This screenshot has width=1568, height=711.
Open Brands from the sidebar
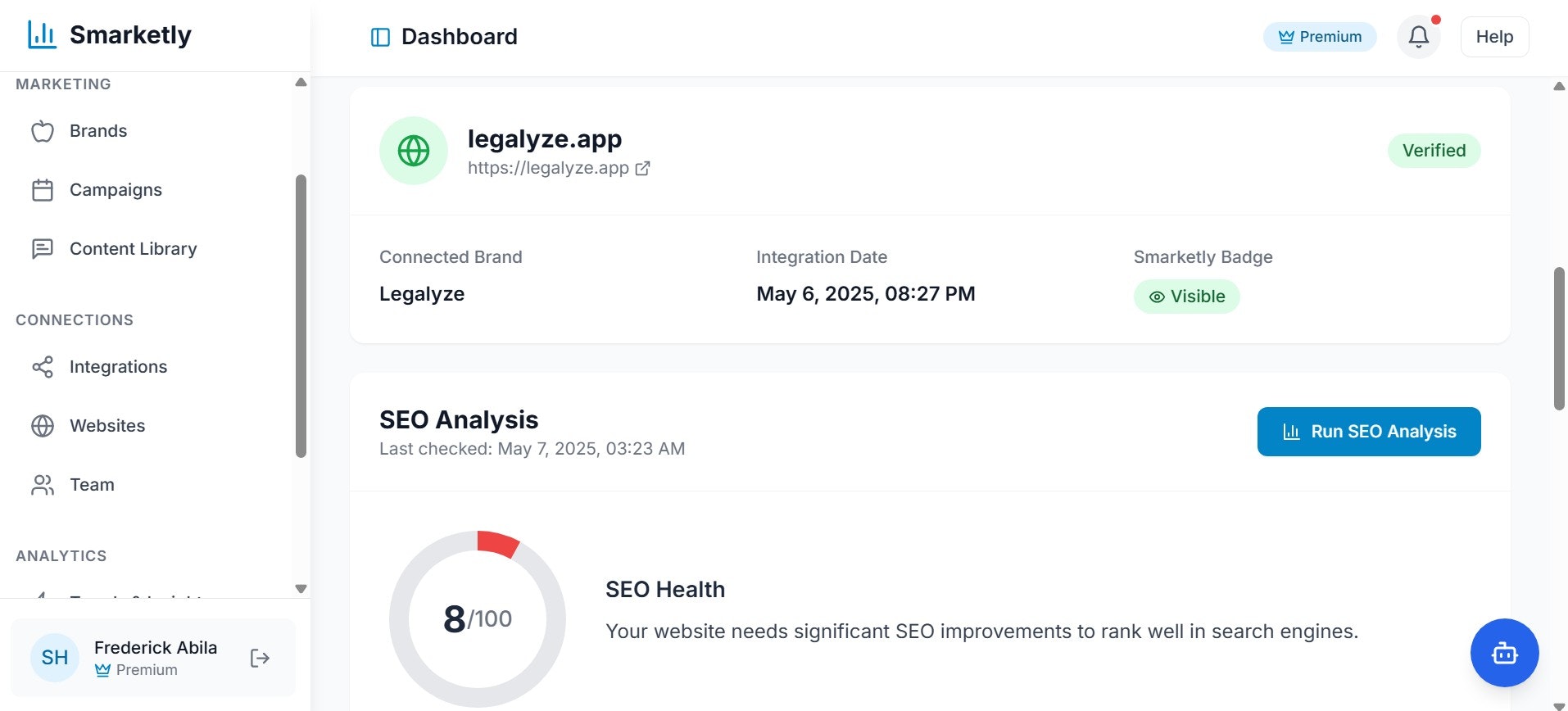tap(98, 131)
